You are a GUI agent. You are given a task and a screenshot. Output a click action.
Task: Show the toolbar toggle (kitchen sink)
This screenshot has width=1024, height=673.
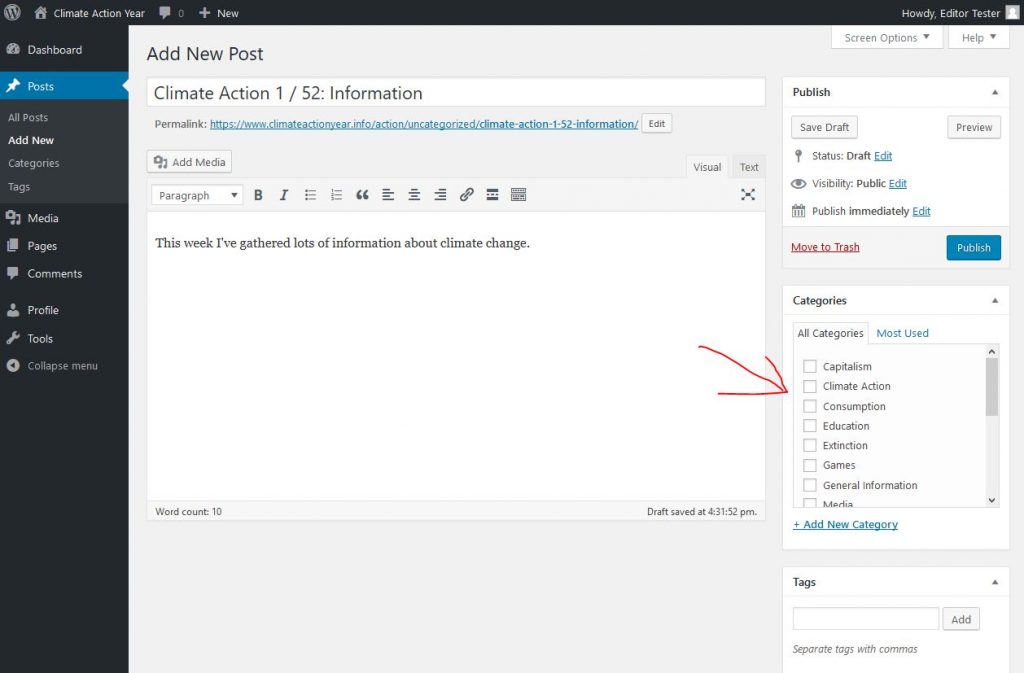518,195
